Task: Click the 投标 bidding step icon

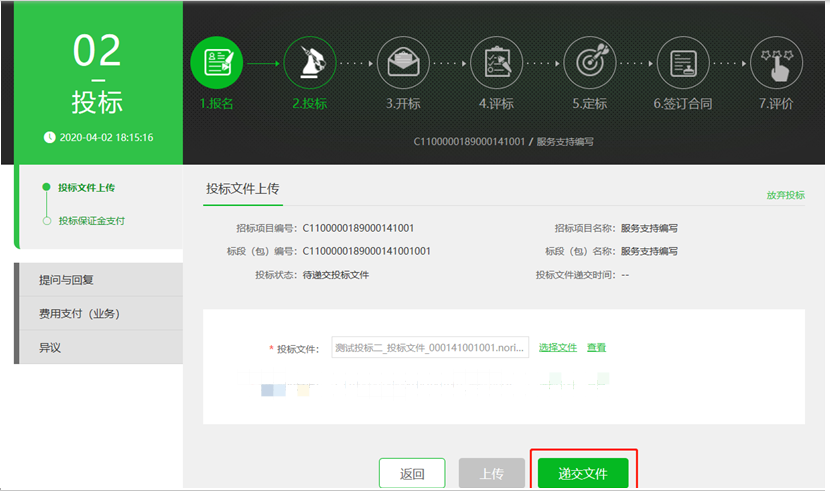Action: tap(310, 62)
